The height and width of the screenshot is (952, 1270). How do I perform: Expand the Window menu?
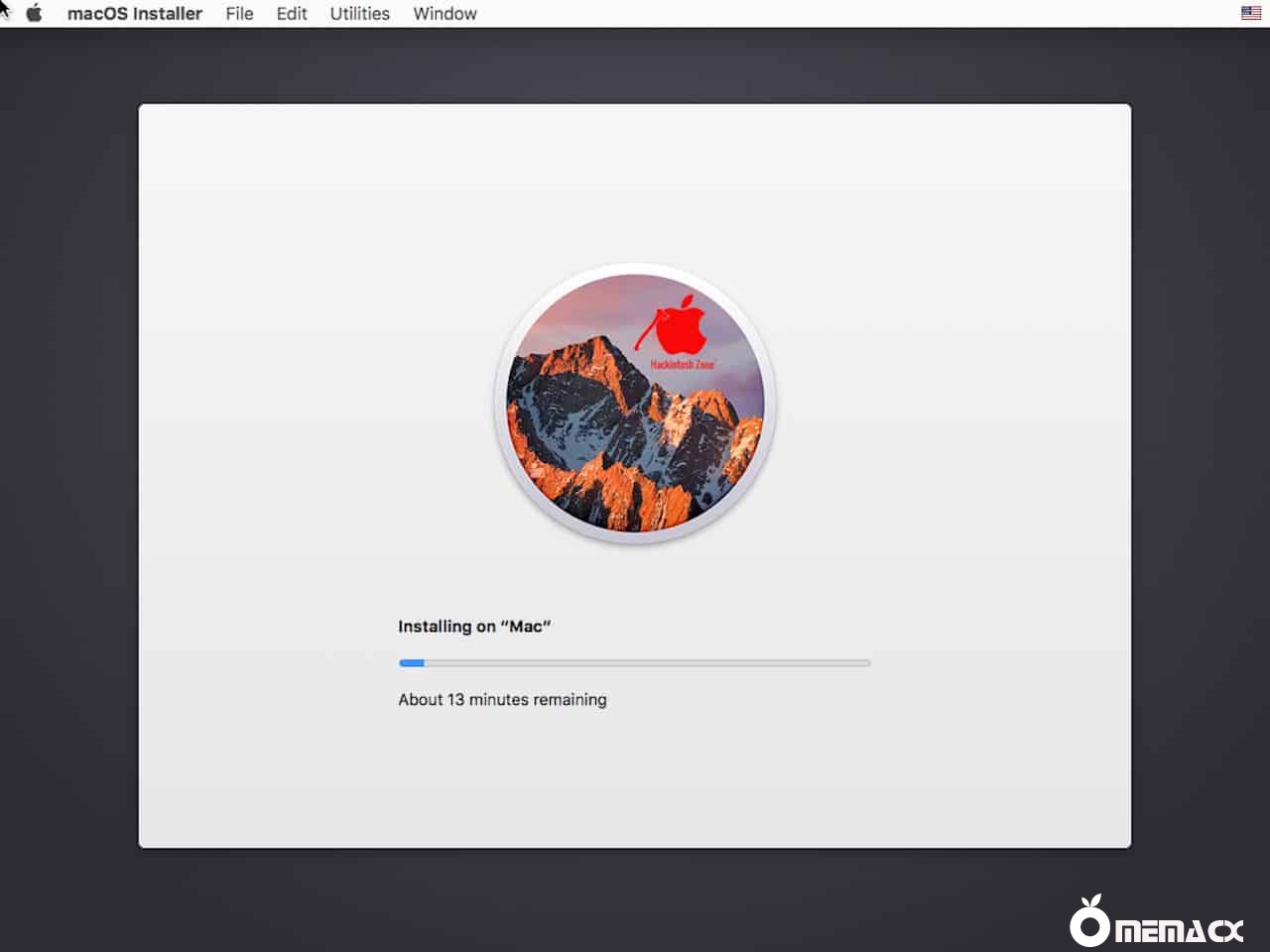(444, 14)
